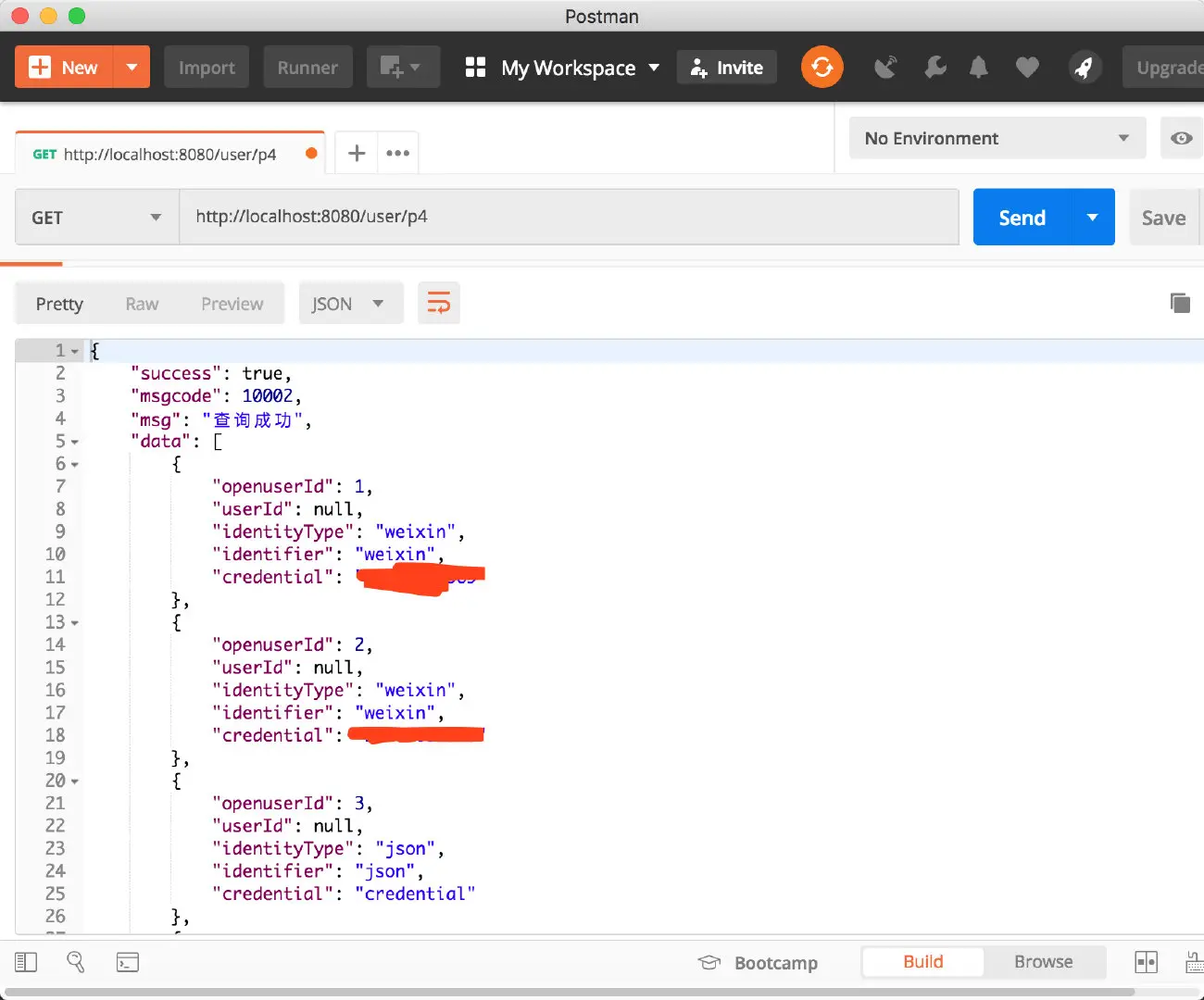Click the Upgrade button
Screen dimensions: 1204x1000
click(1164, 68)
